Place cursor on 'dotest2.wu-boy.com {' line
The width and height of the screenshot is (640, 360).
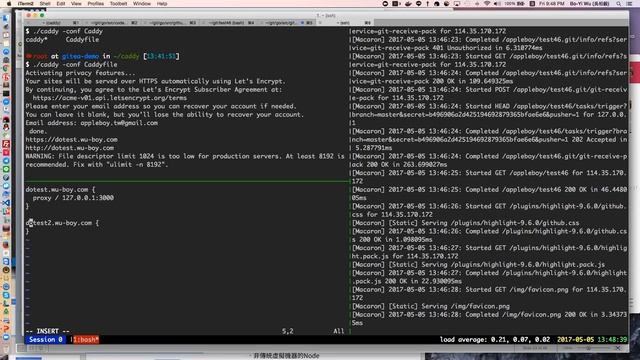click(x=62, y=223)
